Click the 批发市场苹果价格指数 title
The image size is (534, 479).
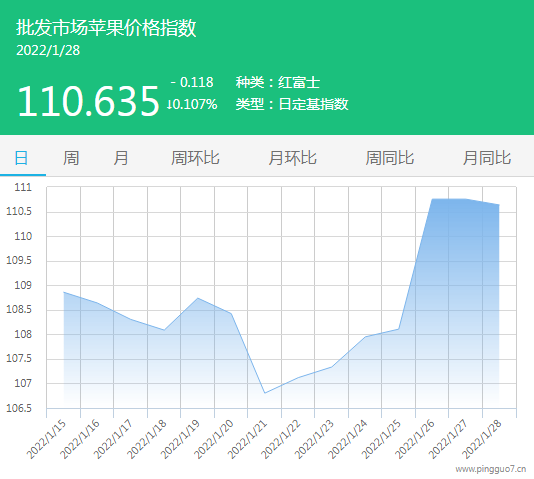tap(106, 28)
